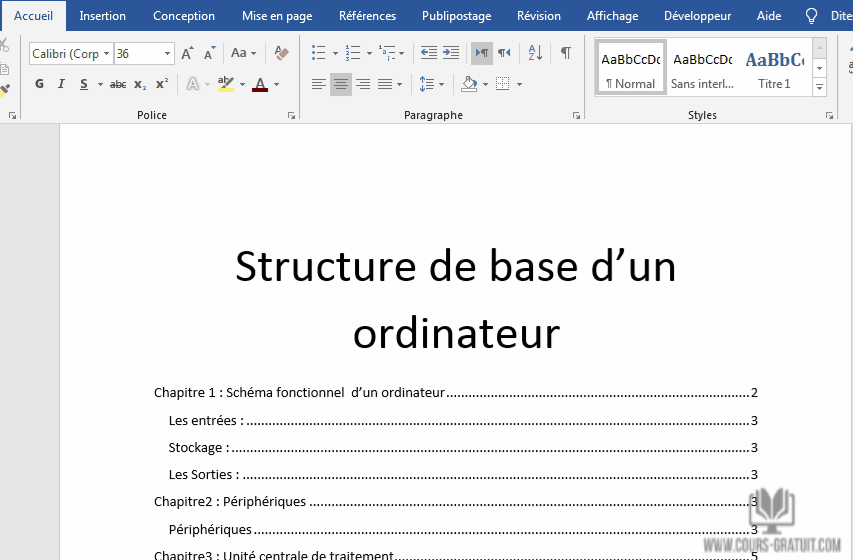The image size is (853, 560).
Task: Apply dark red font color
Action: [x=260, y=84]
